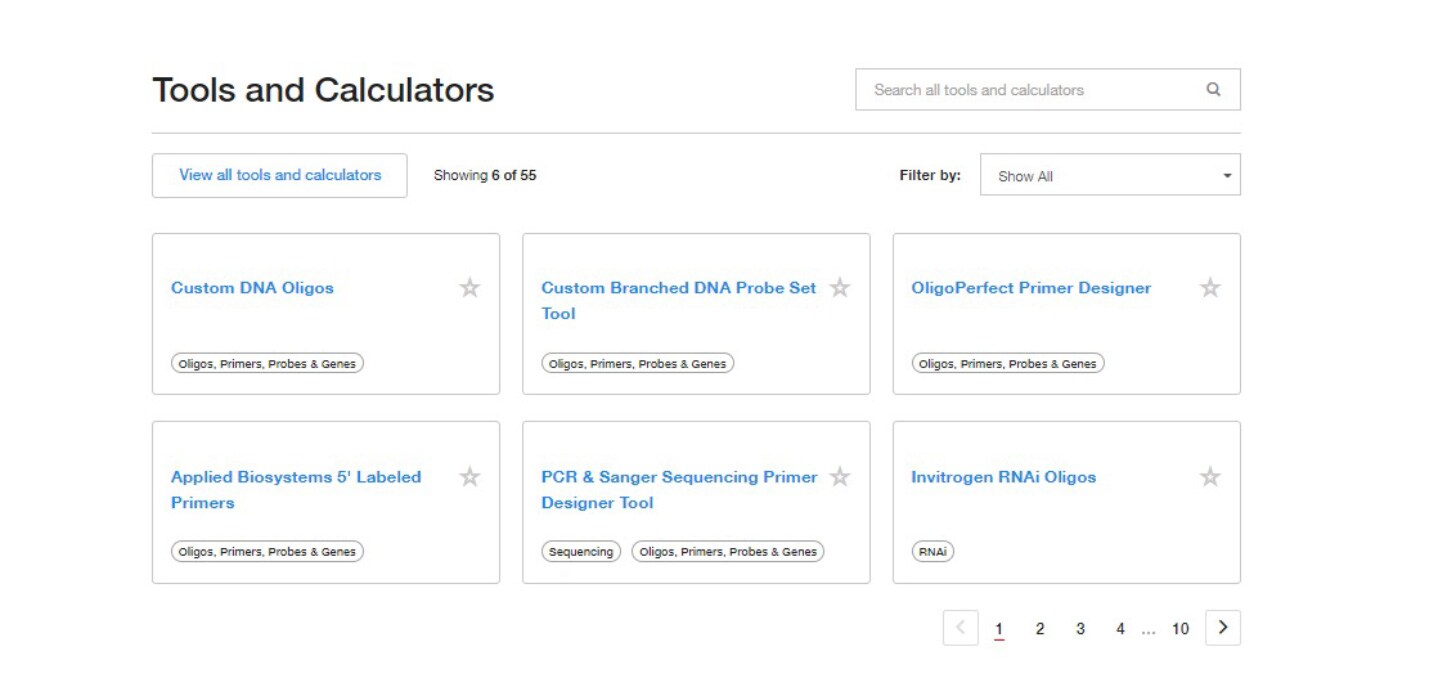Open PCR & Sanger Sequencing Primer Designer Tool
Viewport: 1450px width, 678px height.
click(680, 490)
